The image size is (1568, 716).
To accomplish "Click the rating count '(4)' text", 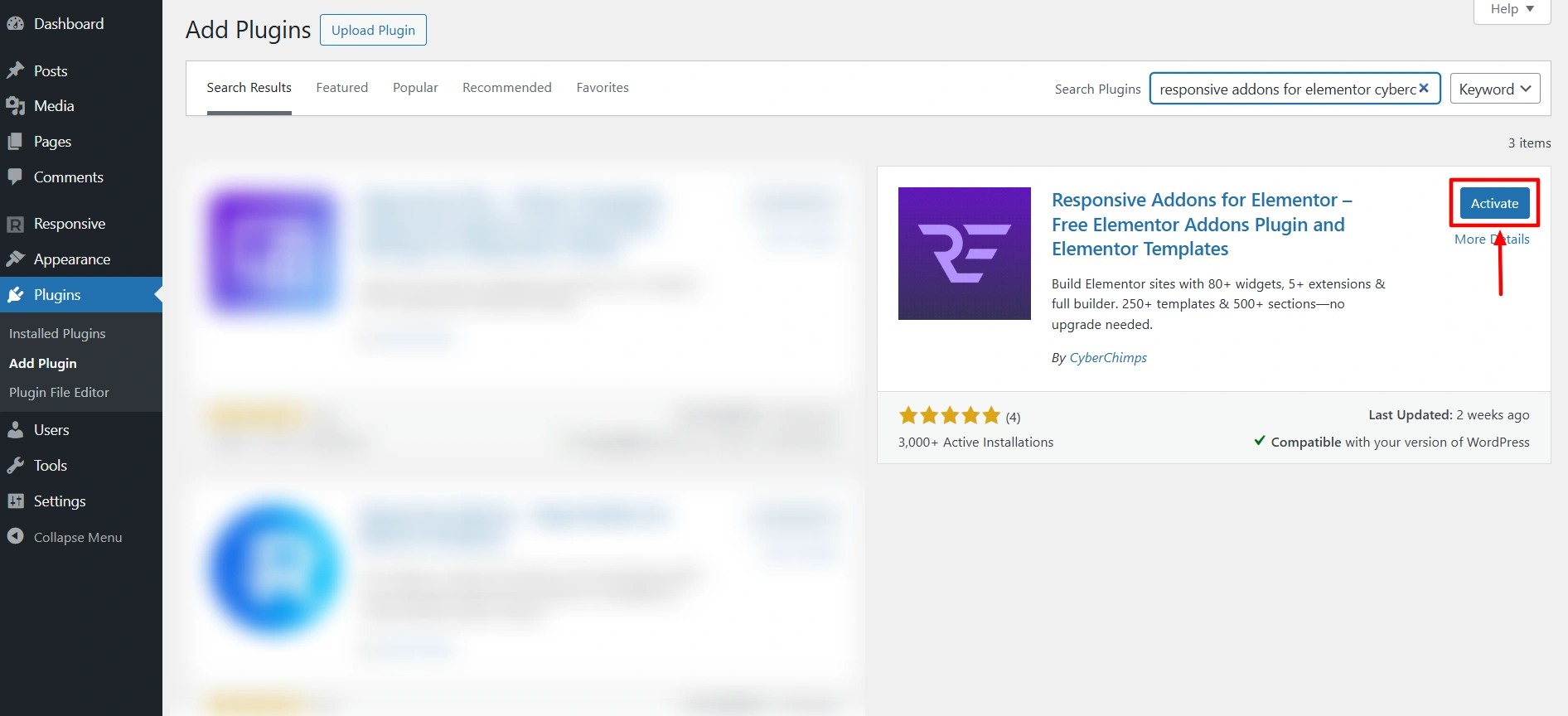I will (x=1013, y=417).
